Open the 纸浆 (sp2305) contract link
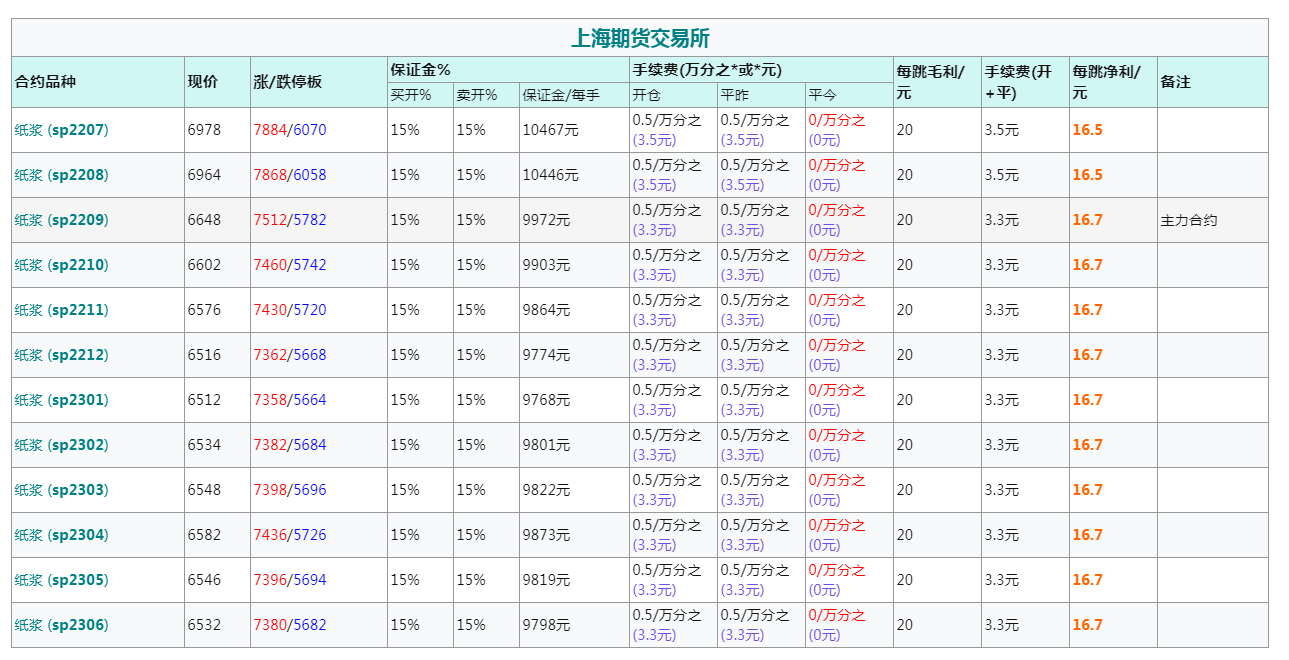 (x=61, y=580)
